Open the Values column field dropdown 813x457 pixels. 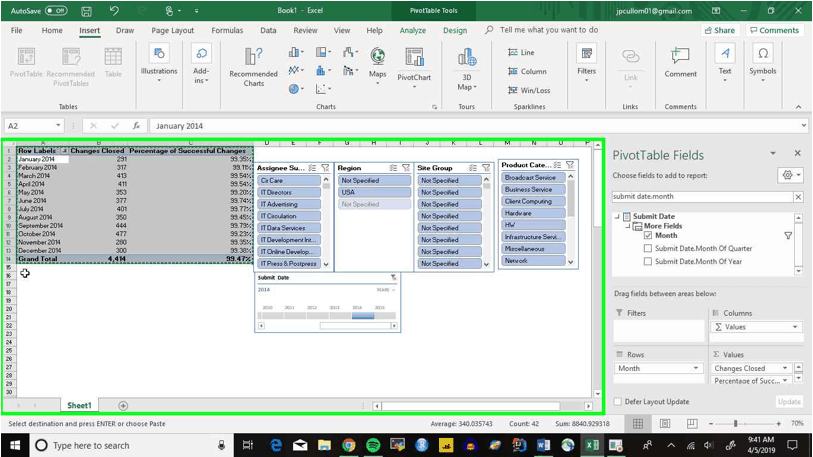pyautogui.click(x=795, y=327)
